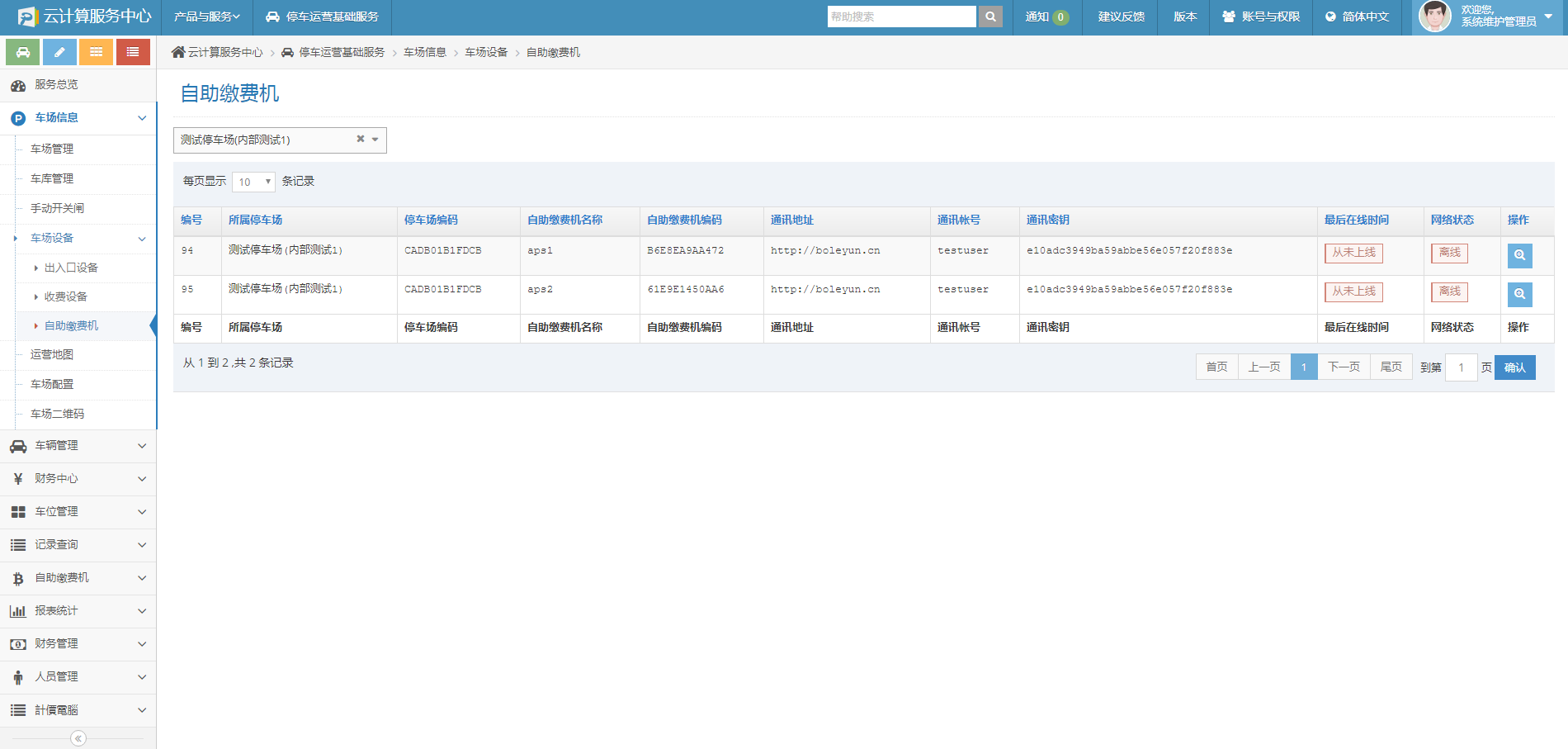Viewport: 1568px width, 749px height.
Task: Click the blue pencil edit shortcut icon
Action: (x=59, y=52)
